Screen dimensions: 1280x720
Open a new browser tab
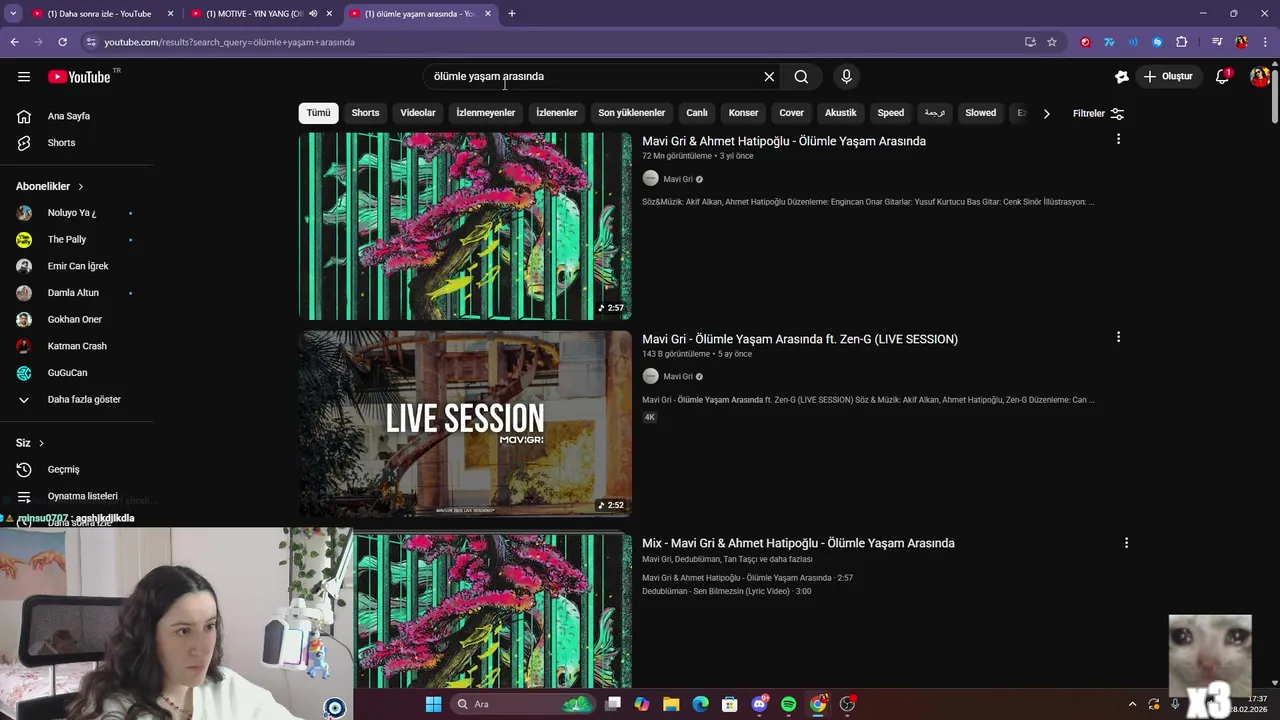pos(511,14)
